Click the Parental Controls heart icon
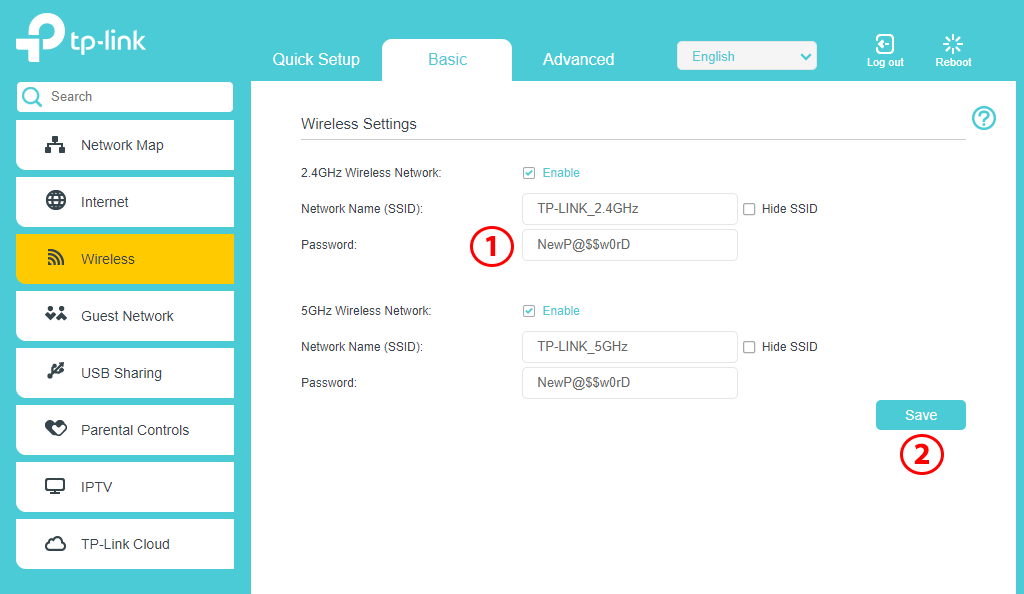Screen dimensions: 1024x594 [x=56, y=428]
